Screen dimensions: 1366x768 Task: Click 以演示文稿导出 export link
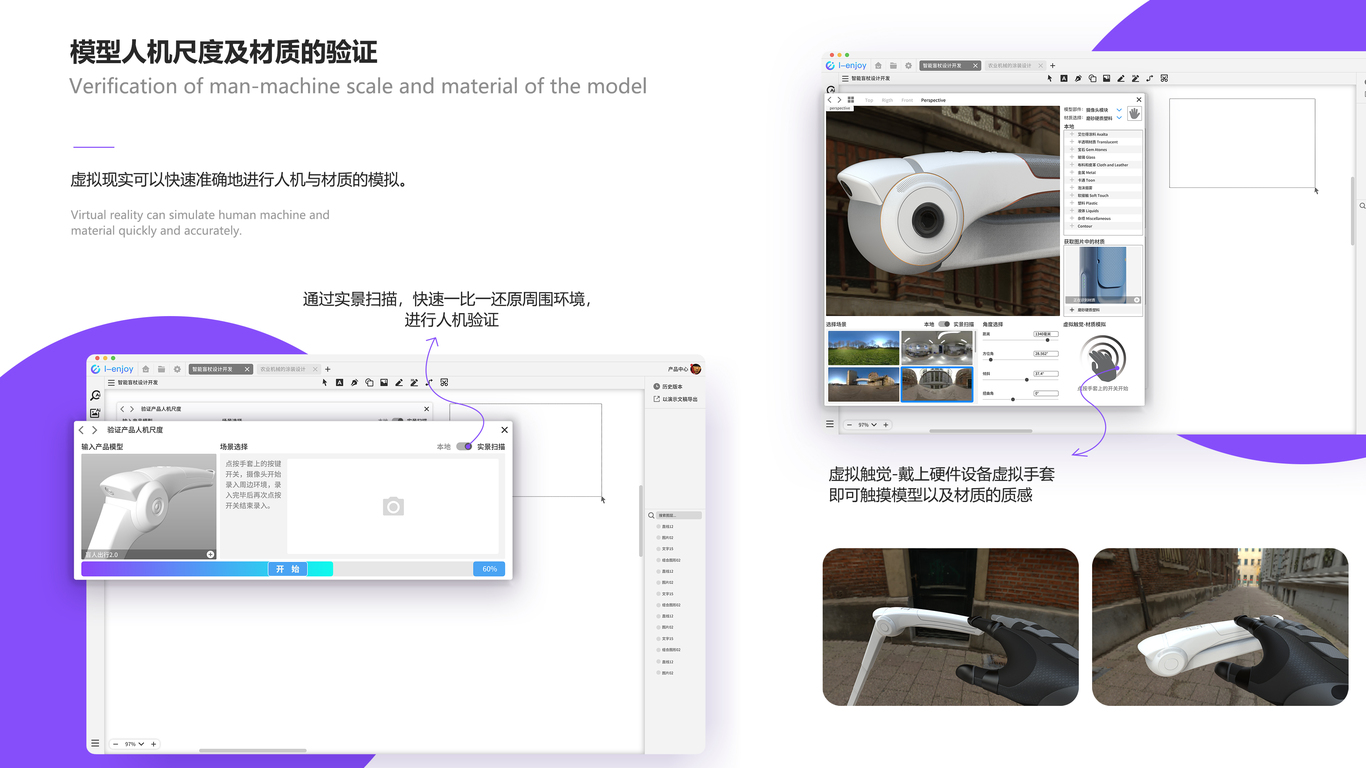(x=675, y=399)
